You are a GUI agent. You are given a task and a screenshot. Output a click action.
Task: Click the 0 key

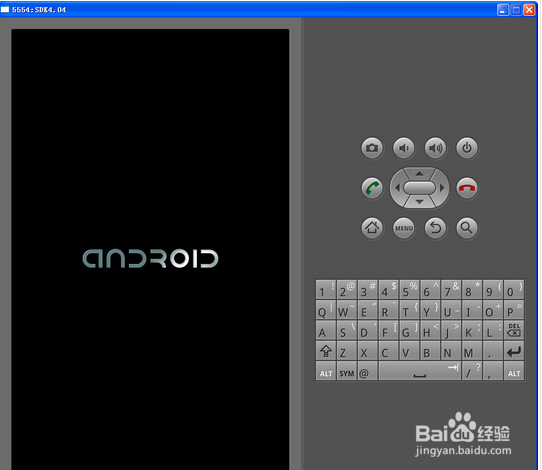point(514,289)
